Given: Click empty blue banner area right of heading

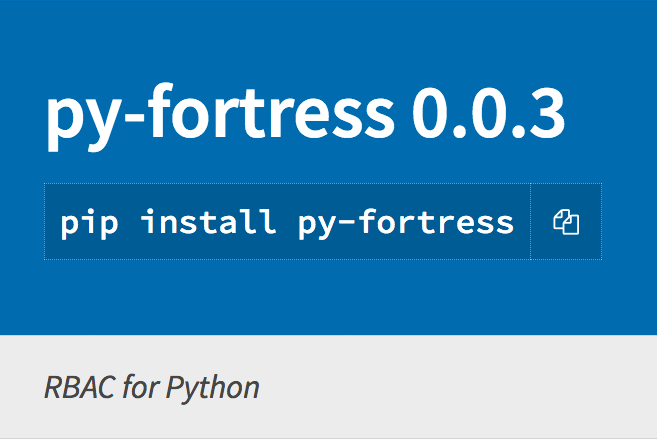Looking at the screenshot, I should 615,115.
